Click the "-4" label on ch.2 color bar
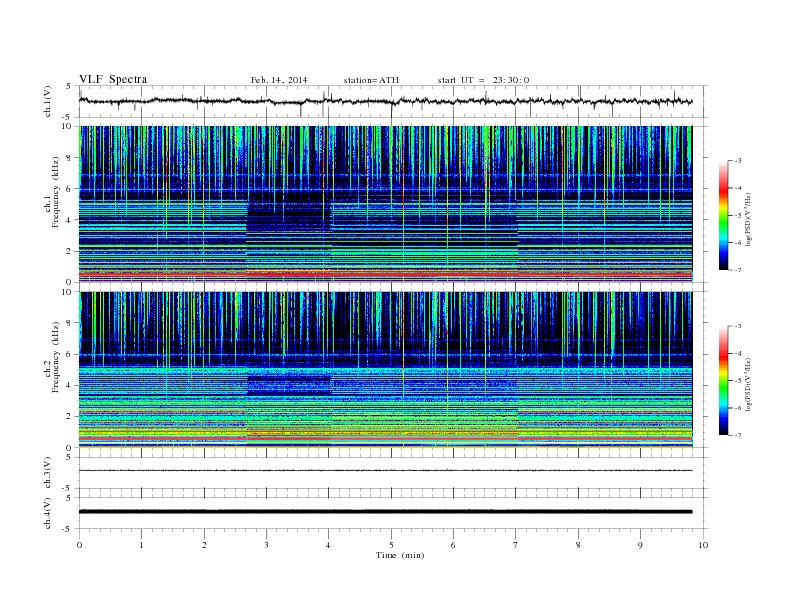The image size is (792, 612). click(738, 353)
